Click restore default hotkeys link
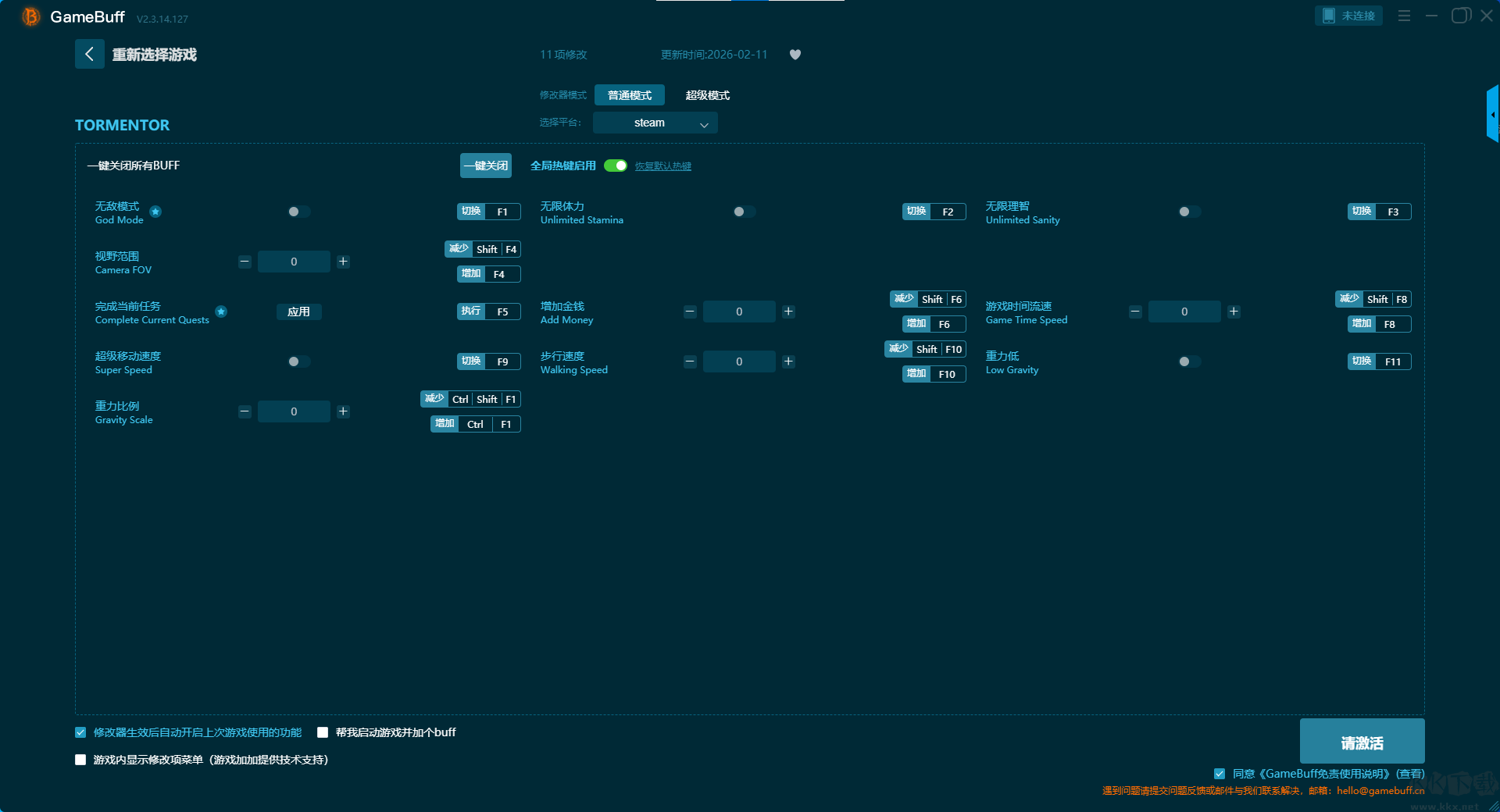The width and height of the screenshot is (1500, 812). 662,166
